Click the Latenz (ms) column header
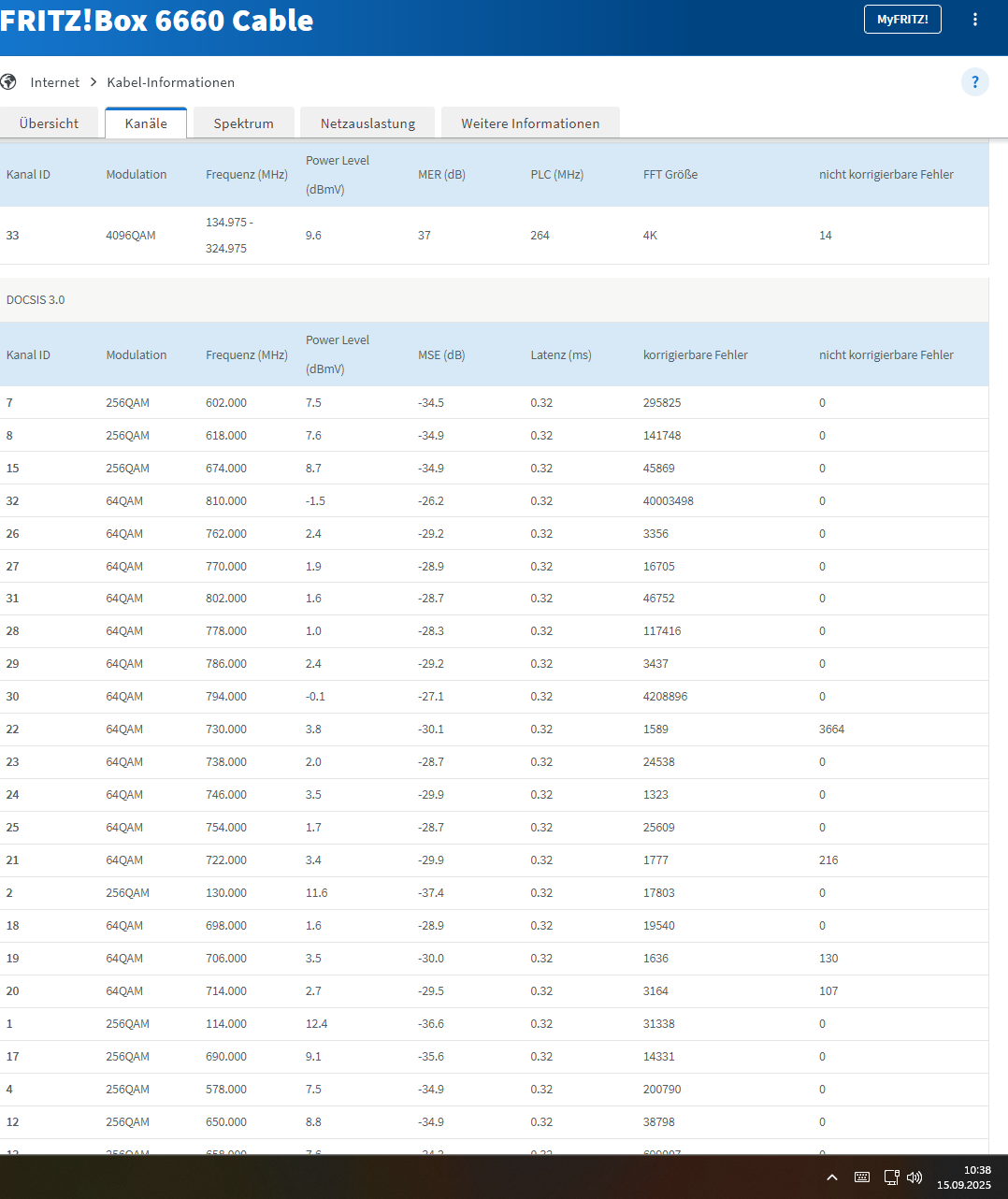The width and height of the screenshot is (1008, 1199). (x=561, y=355)
